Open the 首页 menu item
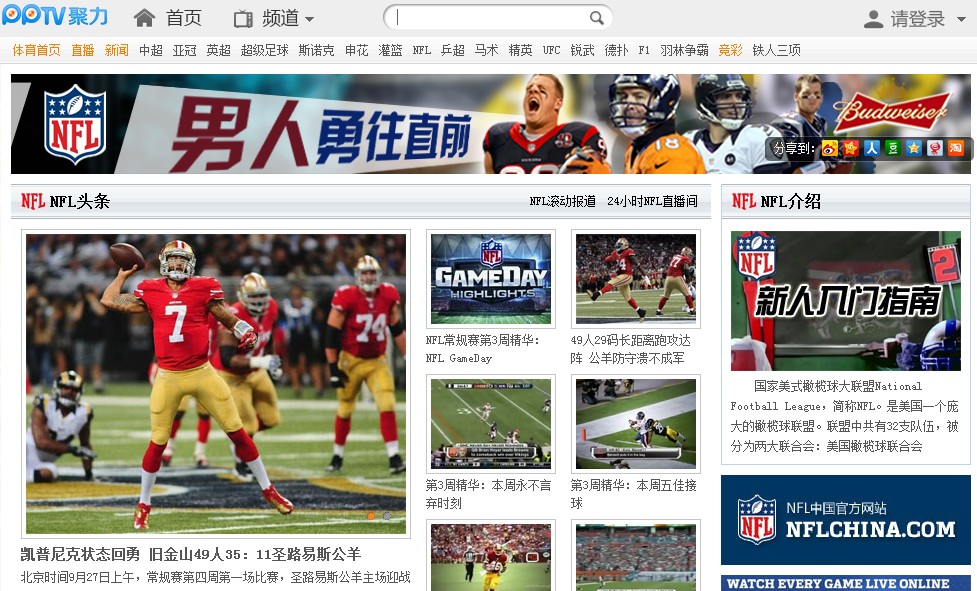The image size is (977, 591). click(x=183, y=18)
